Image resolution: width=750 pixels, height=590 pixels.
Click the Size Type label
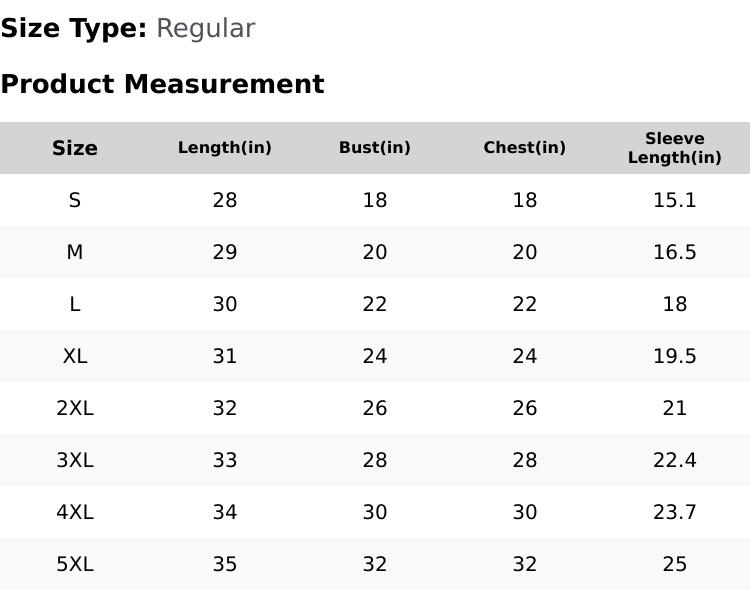pos(73,29)
